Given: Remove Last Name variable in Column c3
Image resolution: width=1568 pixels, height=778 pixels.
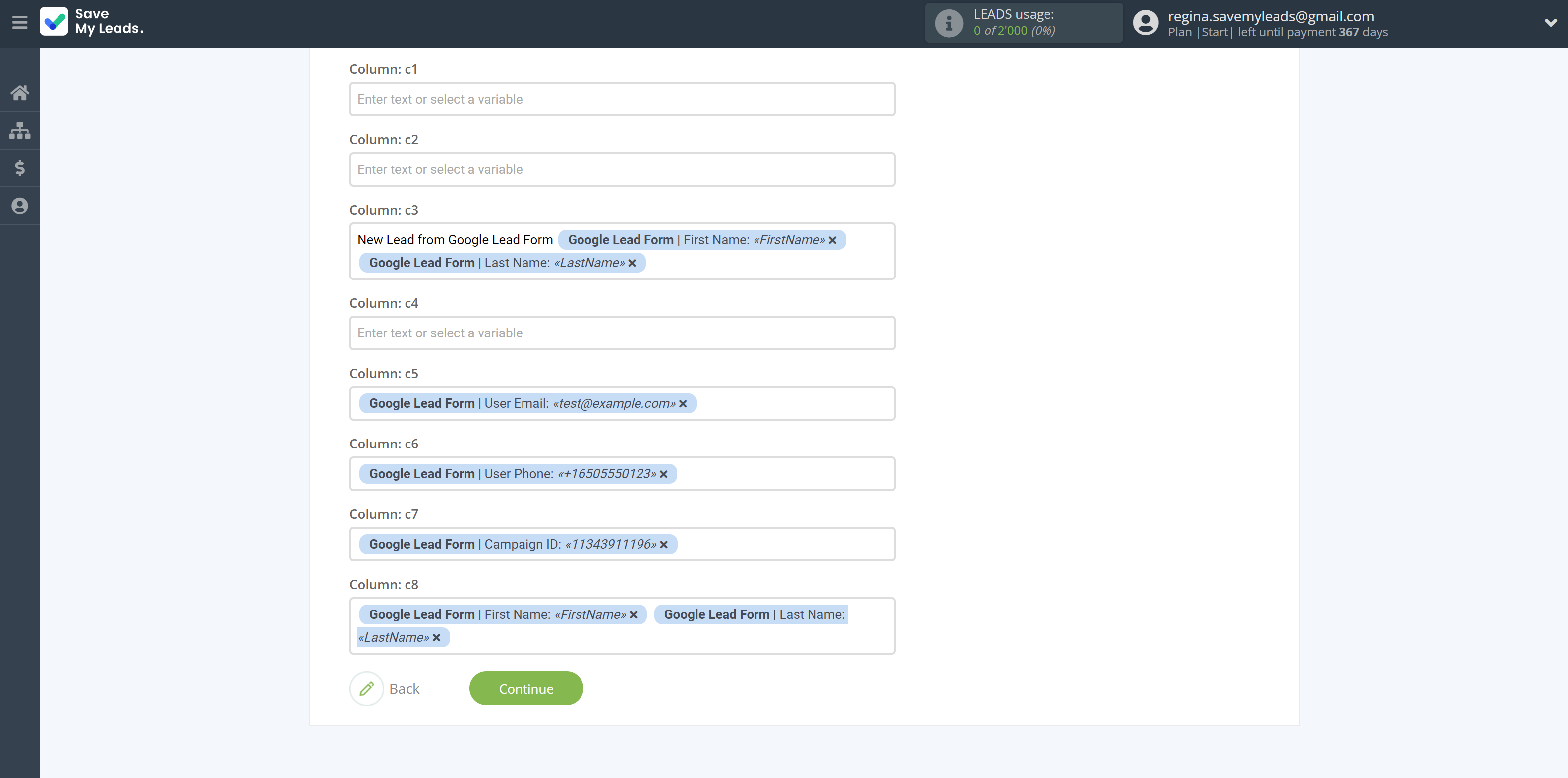Looking at the screenshot, I should (x=632, y=263).
